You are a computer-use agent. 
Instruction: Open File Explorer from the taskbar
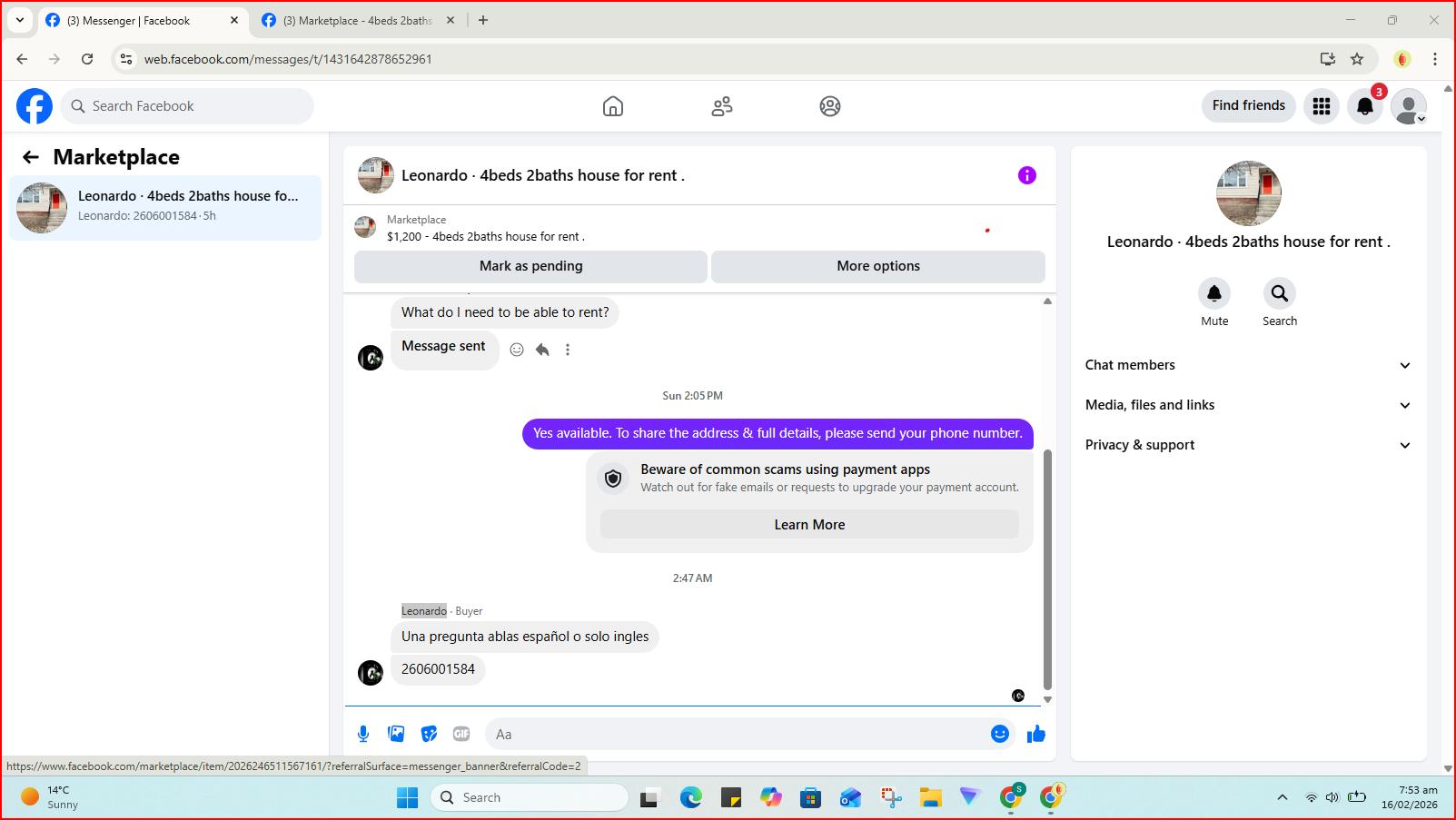[931, 797]
